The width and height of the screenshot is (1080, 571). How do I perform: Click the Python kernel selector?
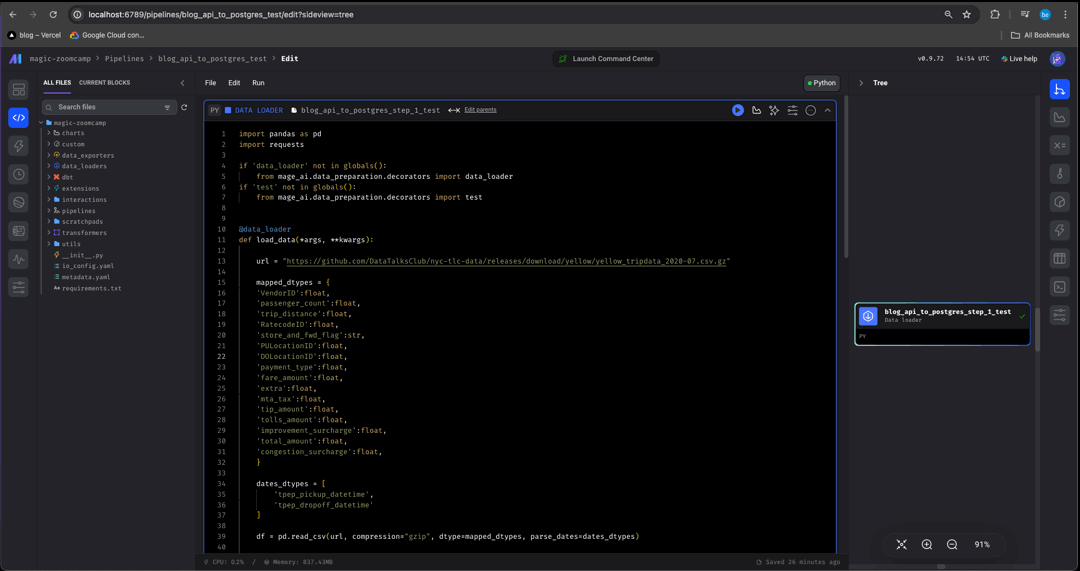pyautogui.click(x=821, y=83)
